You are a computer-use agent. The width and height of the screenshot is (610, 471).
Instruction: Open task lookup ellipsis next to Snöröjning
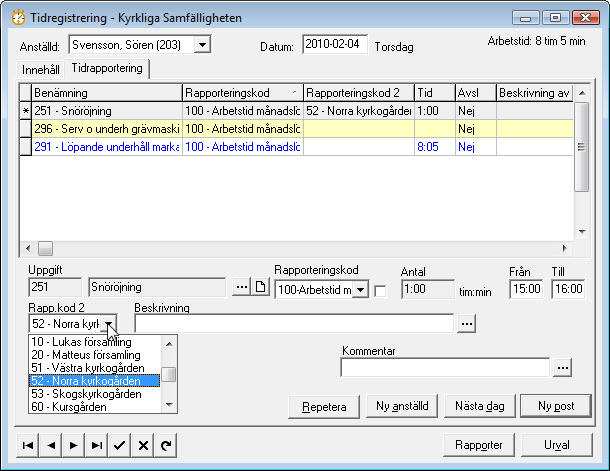tap(241, 287)
